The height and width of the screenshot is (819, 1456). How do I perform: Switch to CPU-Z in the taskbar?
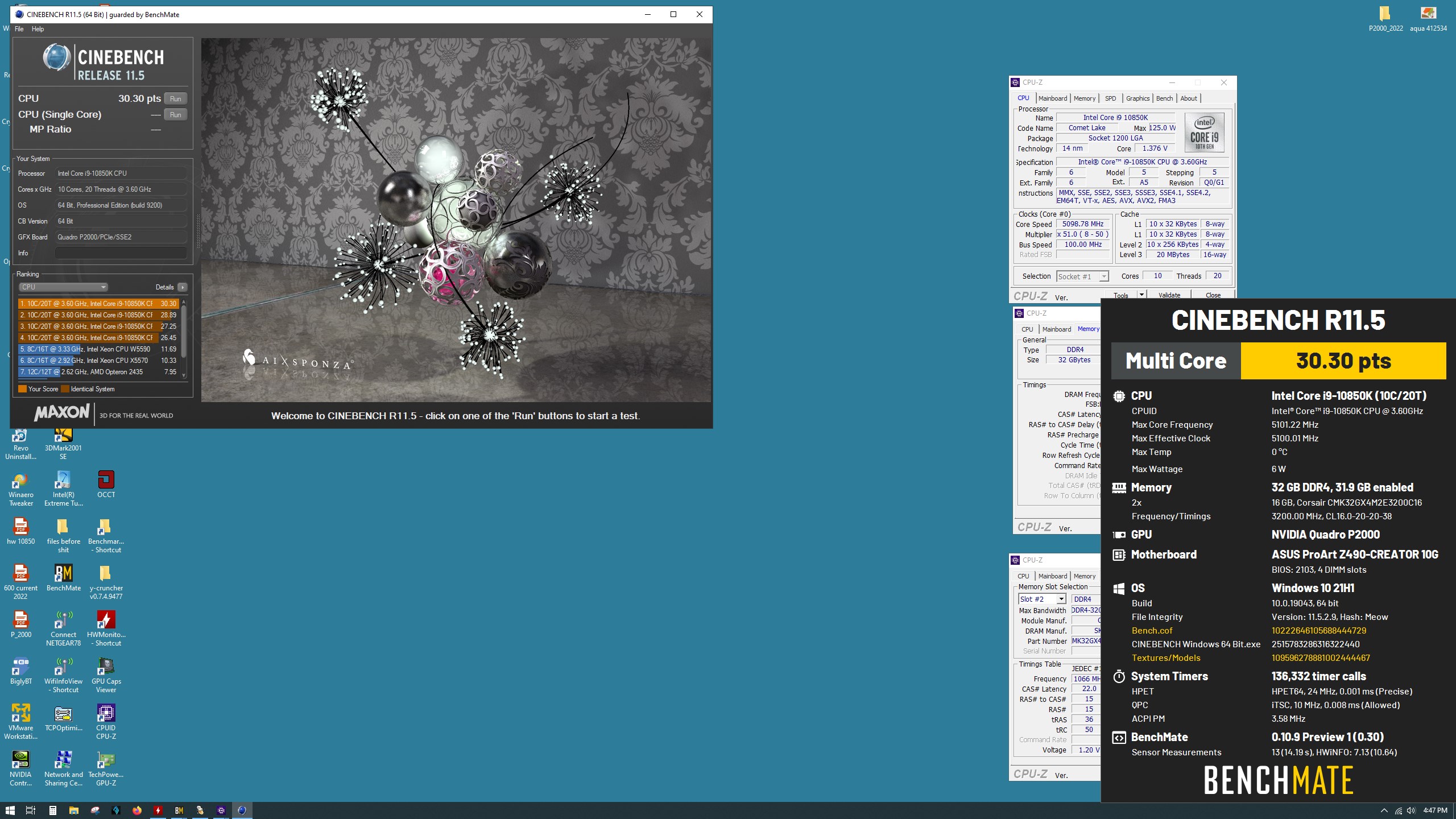[221, 810]
